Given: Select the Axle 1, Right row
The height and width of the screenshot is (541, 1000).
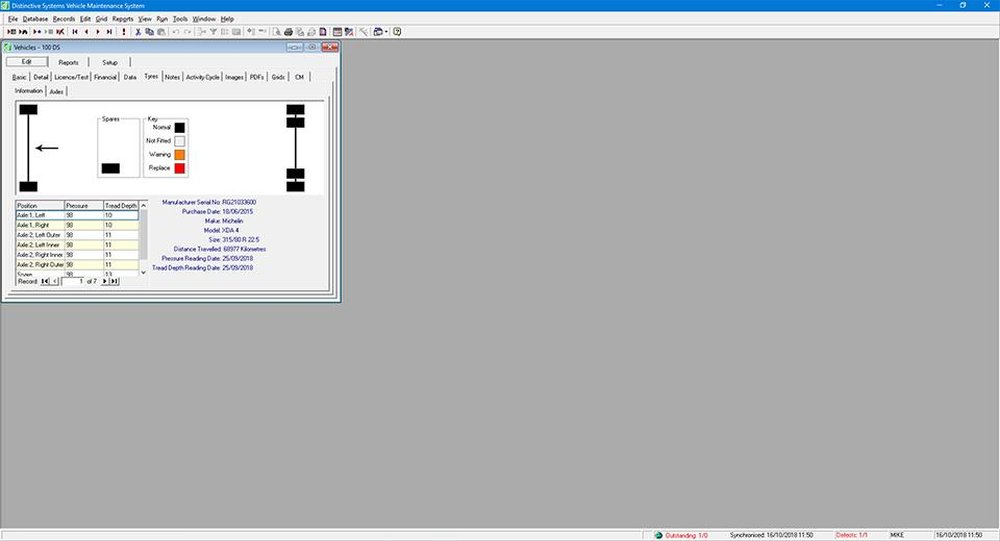Looking at the screenshot, I should pyautogui.click(x=77, y=225).
